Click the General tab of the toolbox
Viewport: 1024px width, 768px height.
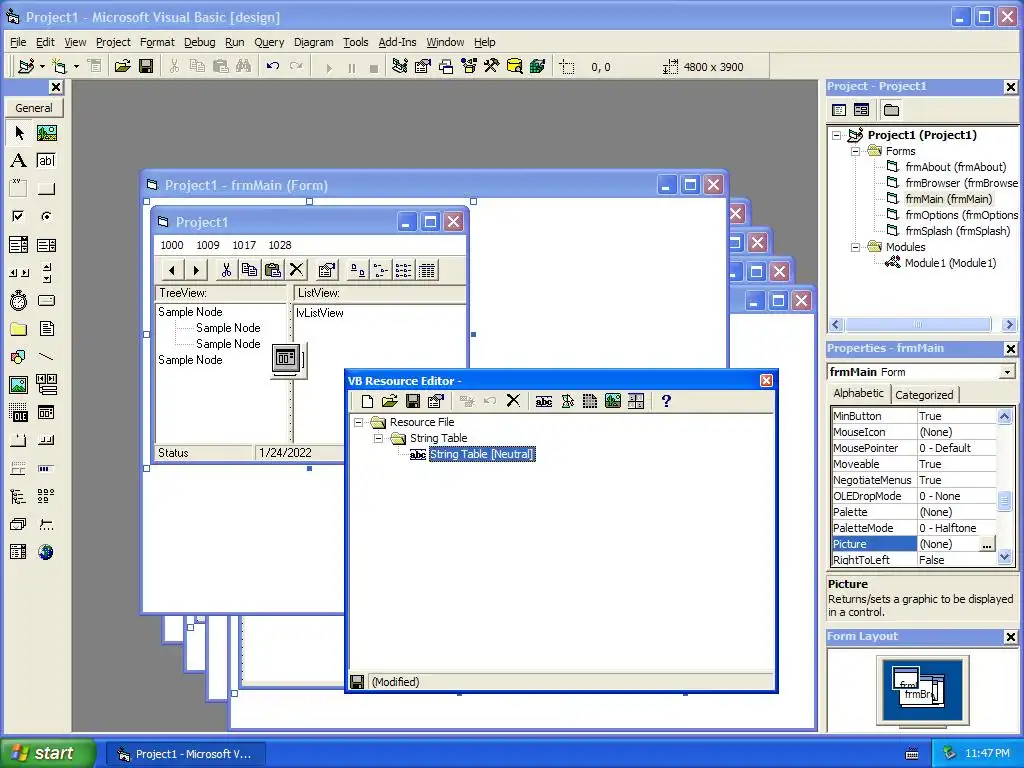tap(34, 108)
